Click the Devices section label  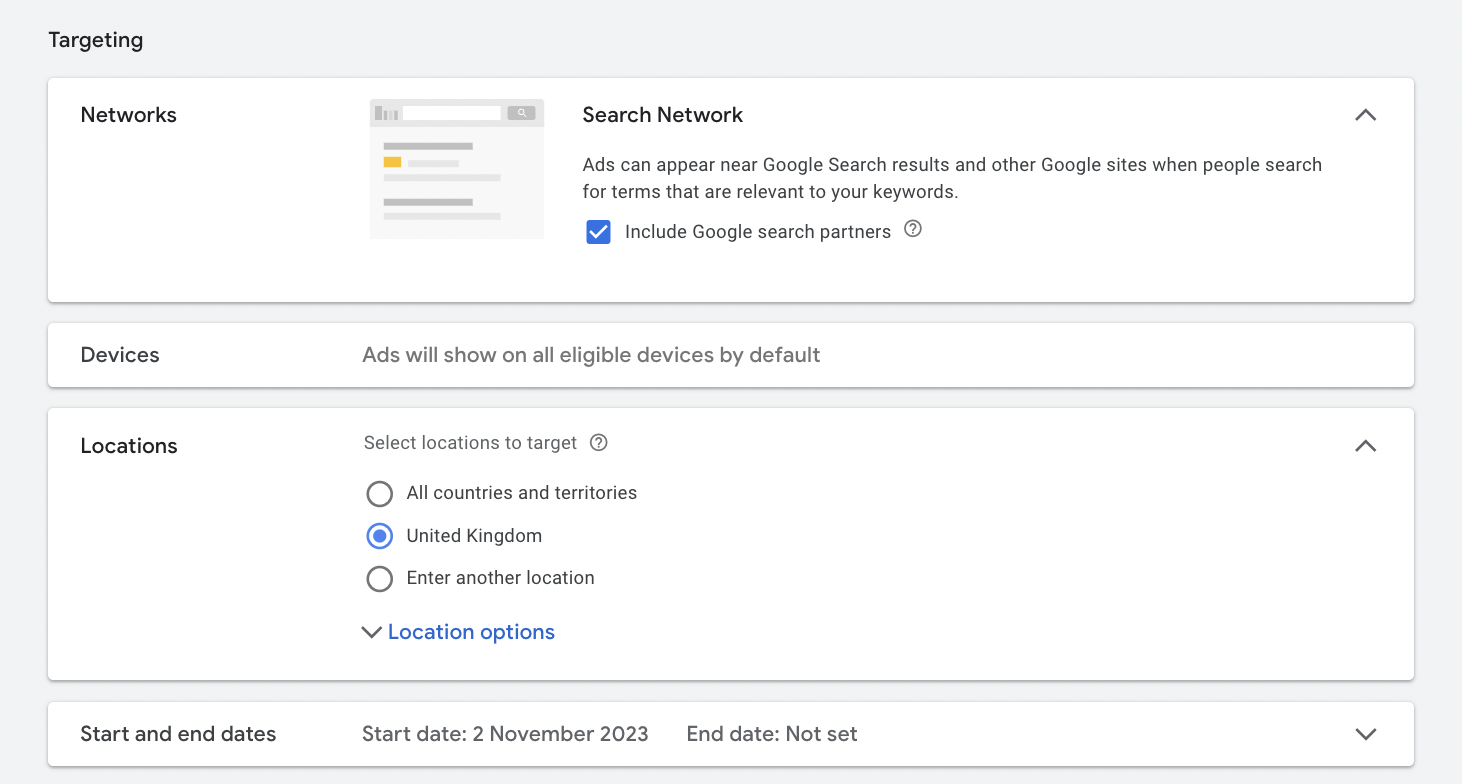click(120, 355)
